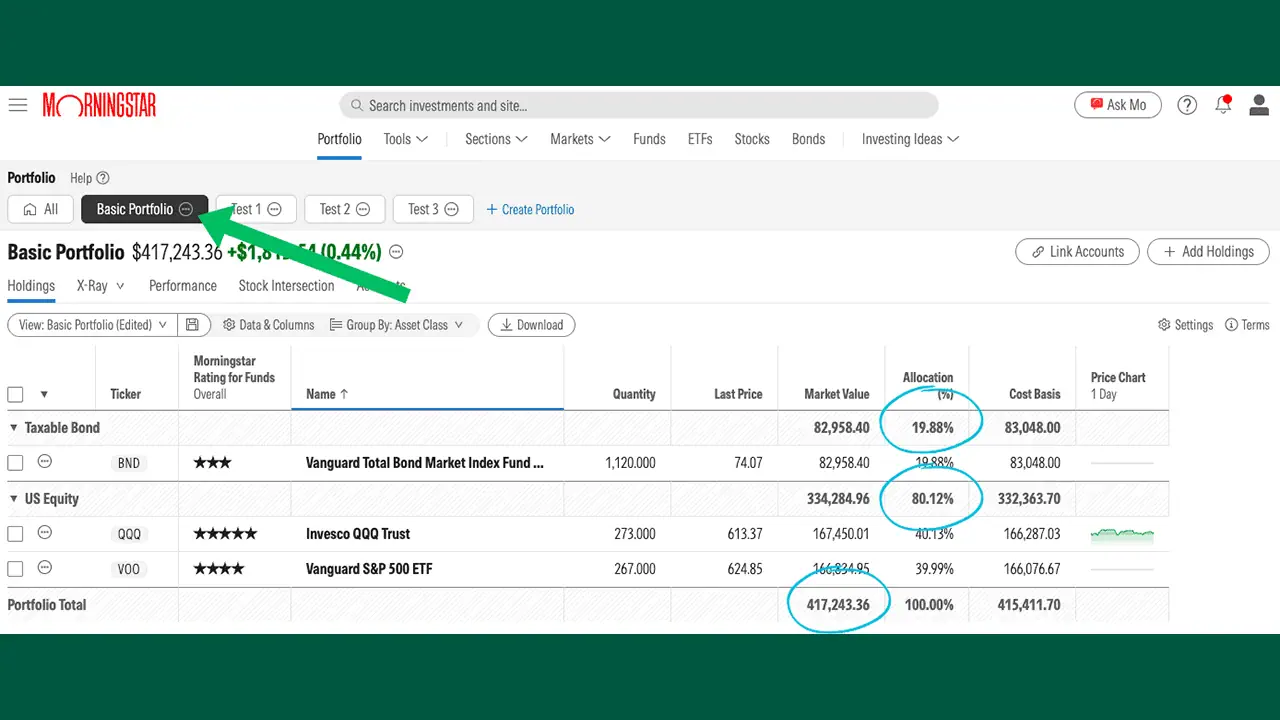
Task: Open the hamburger navigation menu
Action: click(x=17, y=105)
